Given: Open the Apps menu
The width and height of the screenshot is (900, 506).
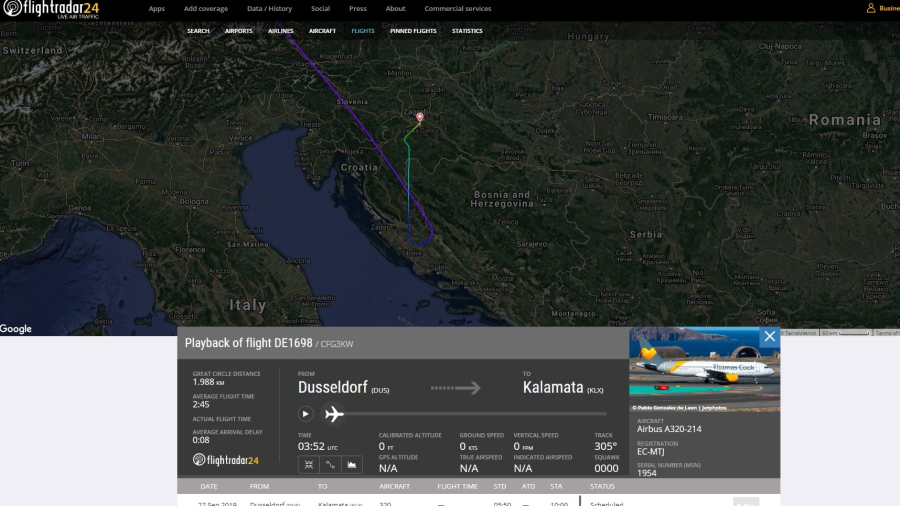Looking at the screenshot, I should click(156, 9).
